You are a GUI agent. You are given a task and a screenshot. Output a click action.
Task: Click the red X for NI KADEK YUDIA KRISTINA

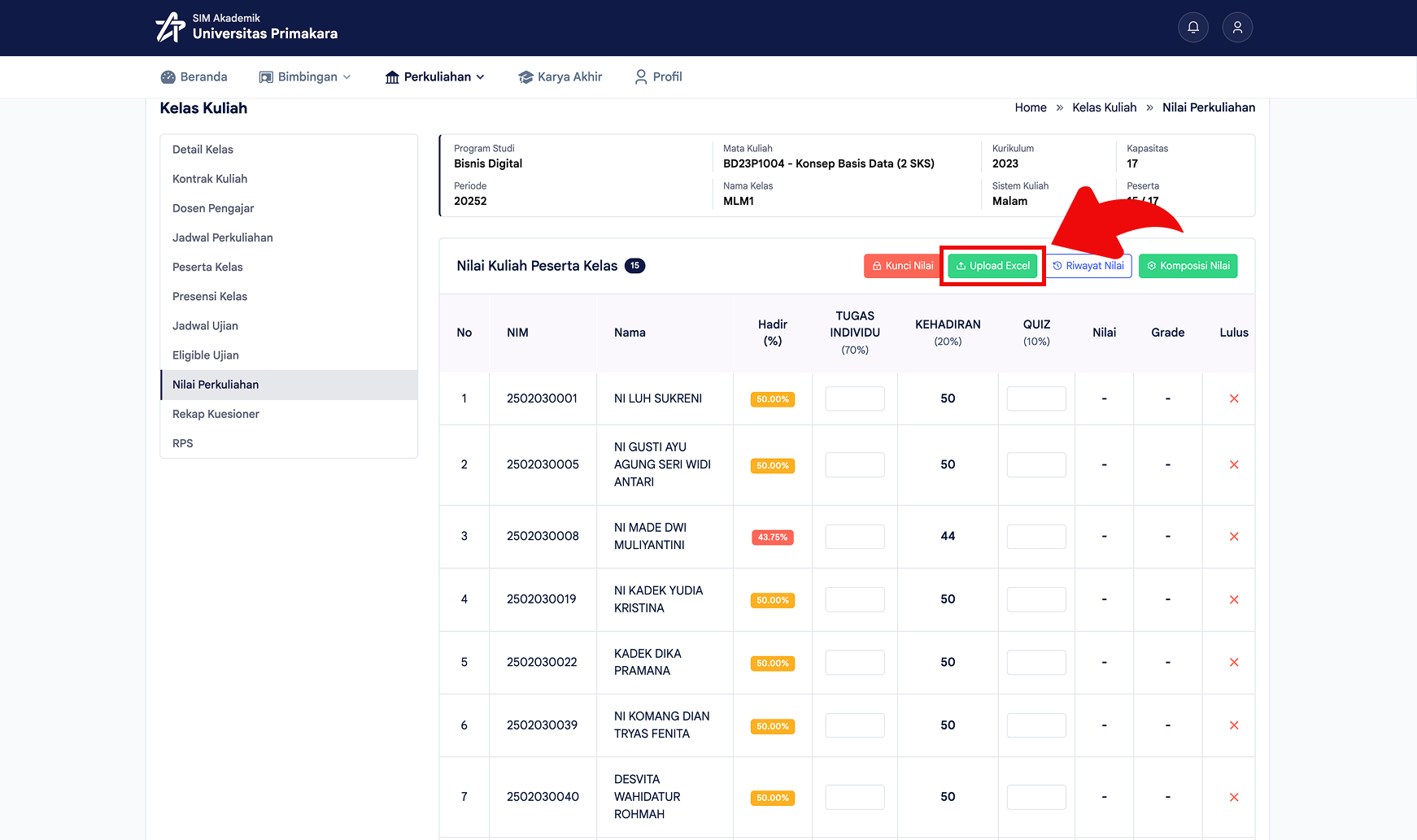(x=1234, y=599)
